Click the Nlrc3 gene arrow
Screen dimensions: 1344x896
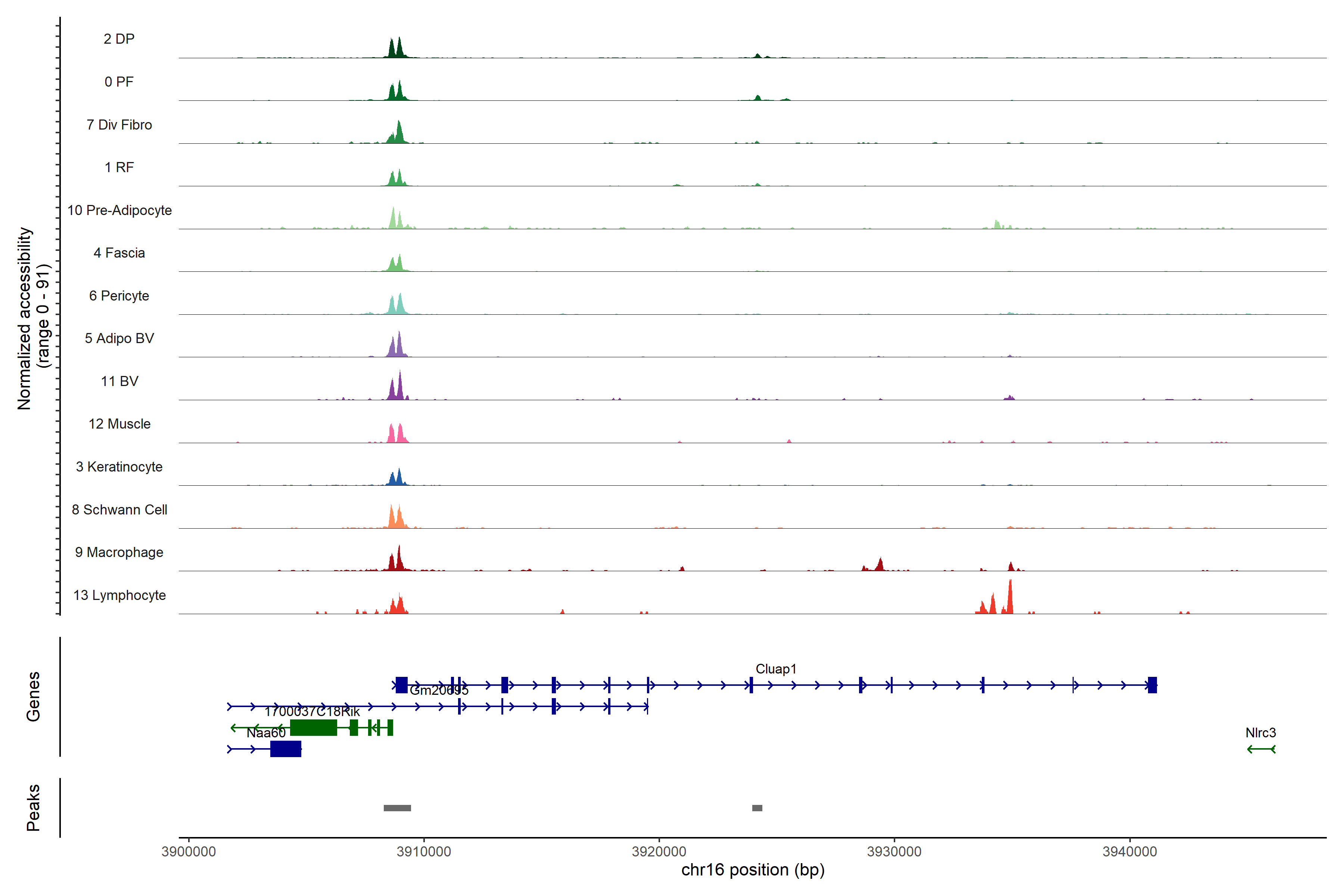point(1261,749)
